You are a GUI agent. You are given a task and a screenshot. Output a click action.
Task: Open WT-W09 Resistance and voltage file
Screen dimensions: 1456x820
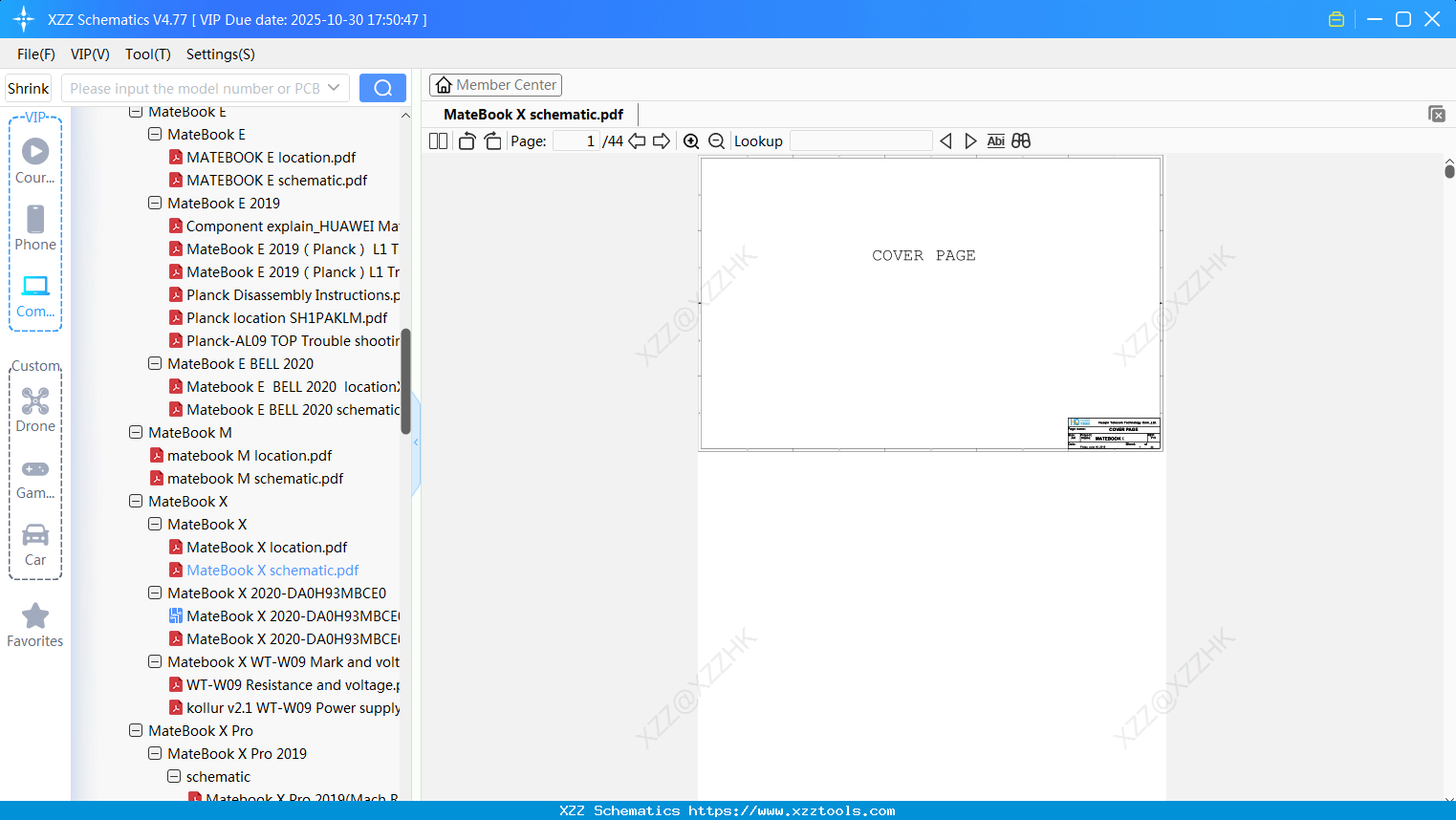pos(293,684)
